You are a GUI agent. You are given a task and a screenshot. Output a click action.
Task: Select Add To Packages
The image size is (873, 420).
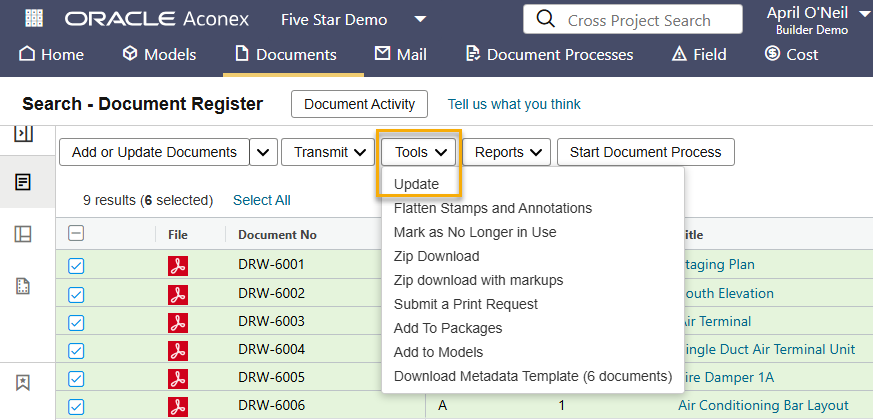[x=448, y=328]
